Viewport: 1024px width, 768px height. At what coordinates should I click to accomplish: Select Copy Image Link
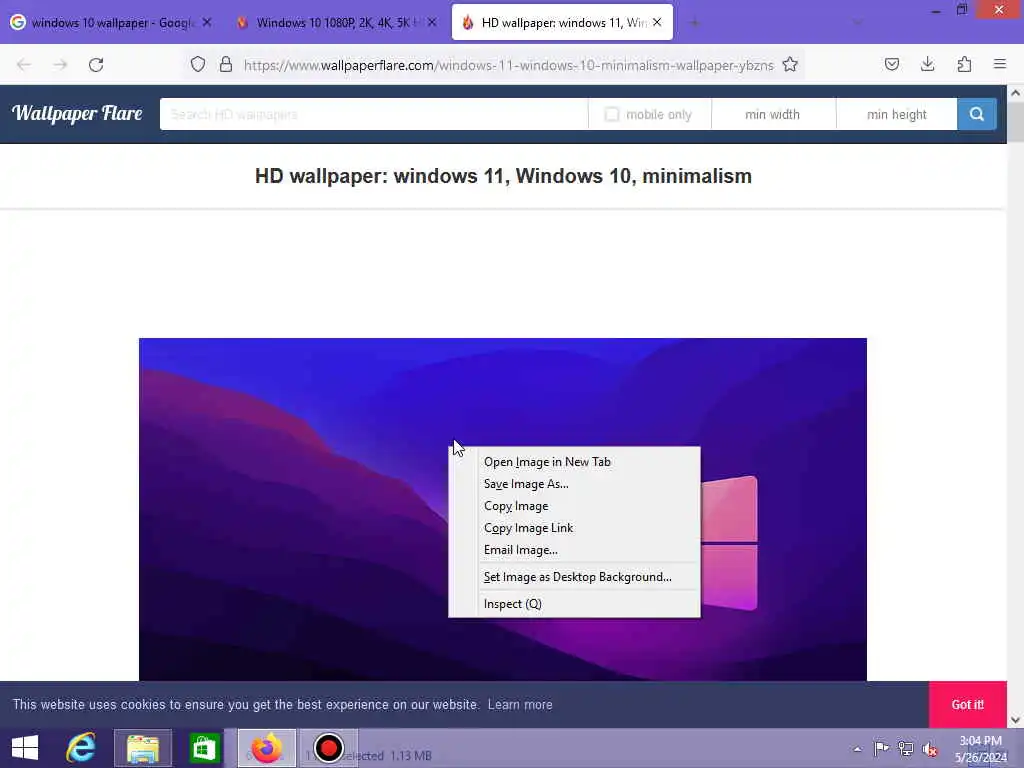[574, 528]
